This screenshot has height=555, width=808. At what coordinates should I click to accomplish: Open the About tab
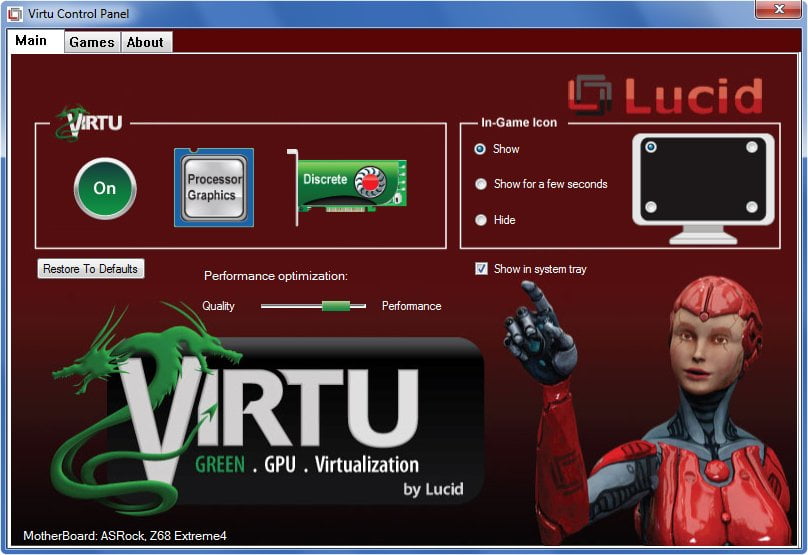tap(146, 42)
